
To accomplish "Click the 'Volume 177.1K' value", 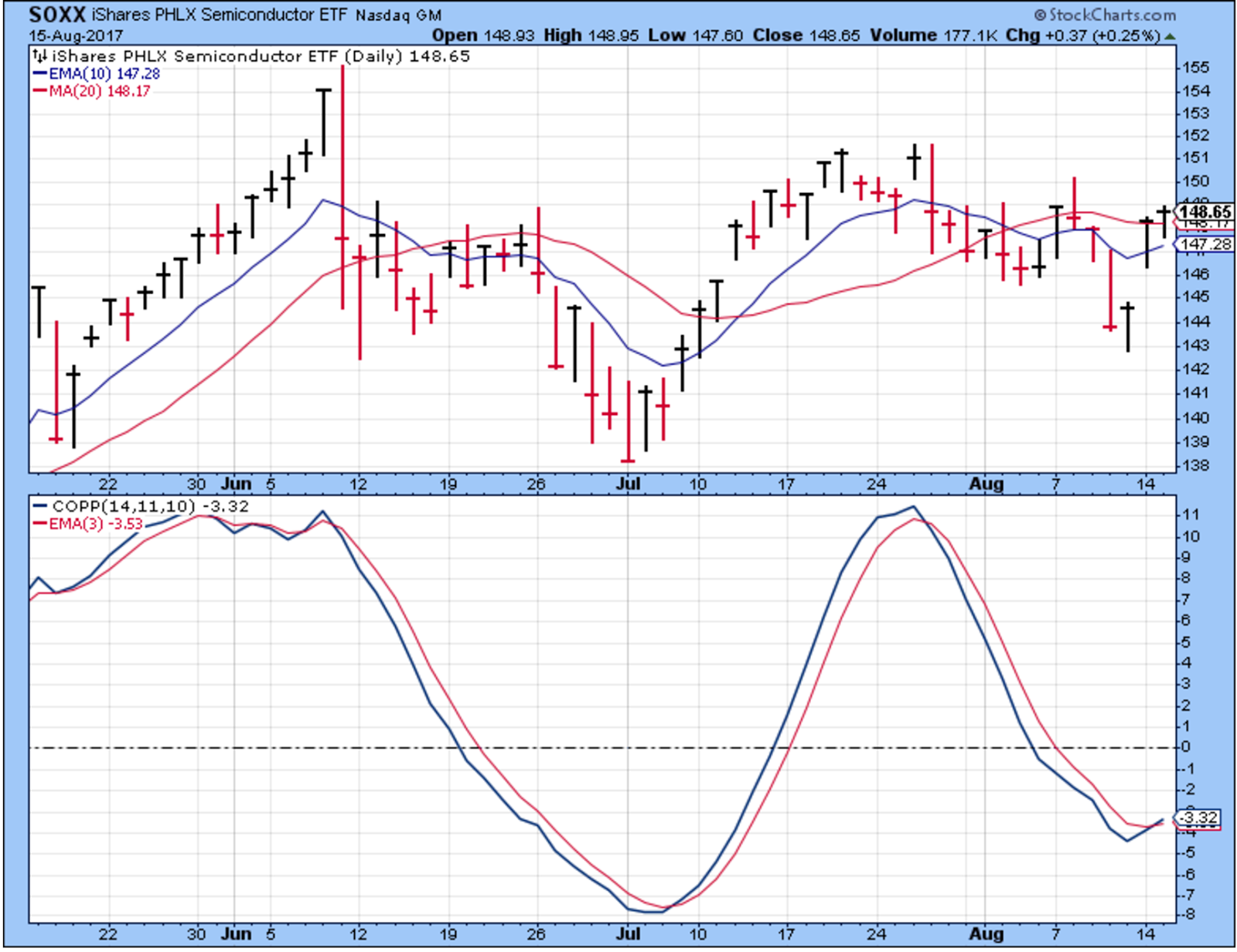I will coord(933,36).
